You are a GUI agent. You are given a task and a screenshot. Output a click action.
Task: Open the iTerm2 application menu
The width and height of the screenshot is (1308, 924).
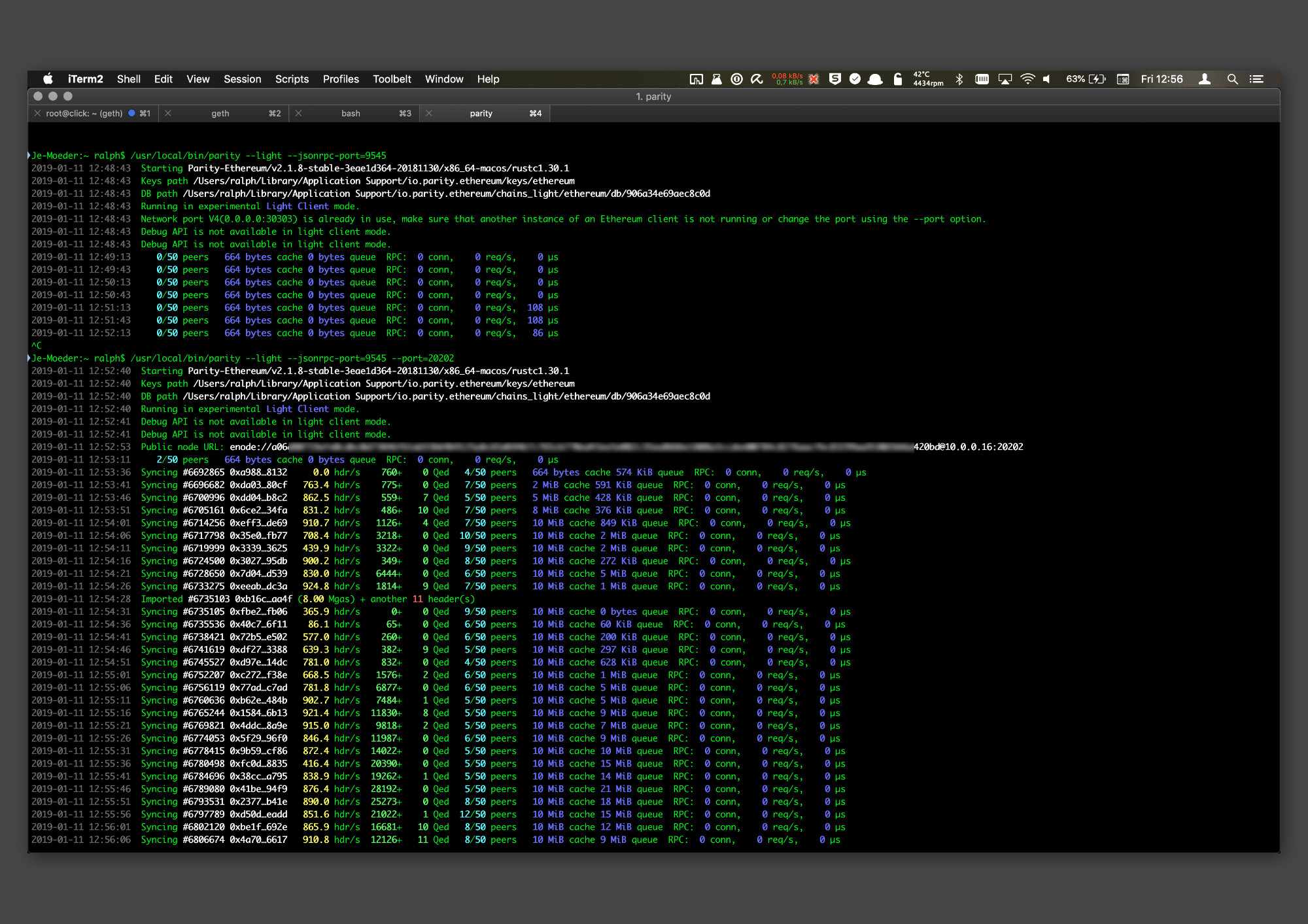85,79
